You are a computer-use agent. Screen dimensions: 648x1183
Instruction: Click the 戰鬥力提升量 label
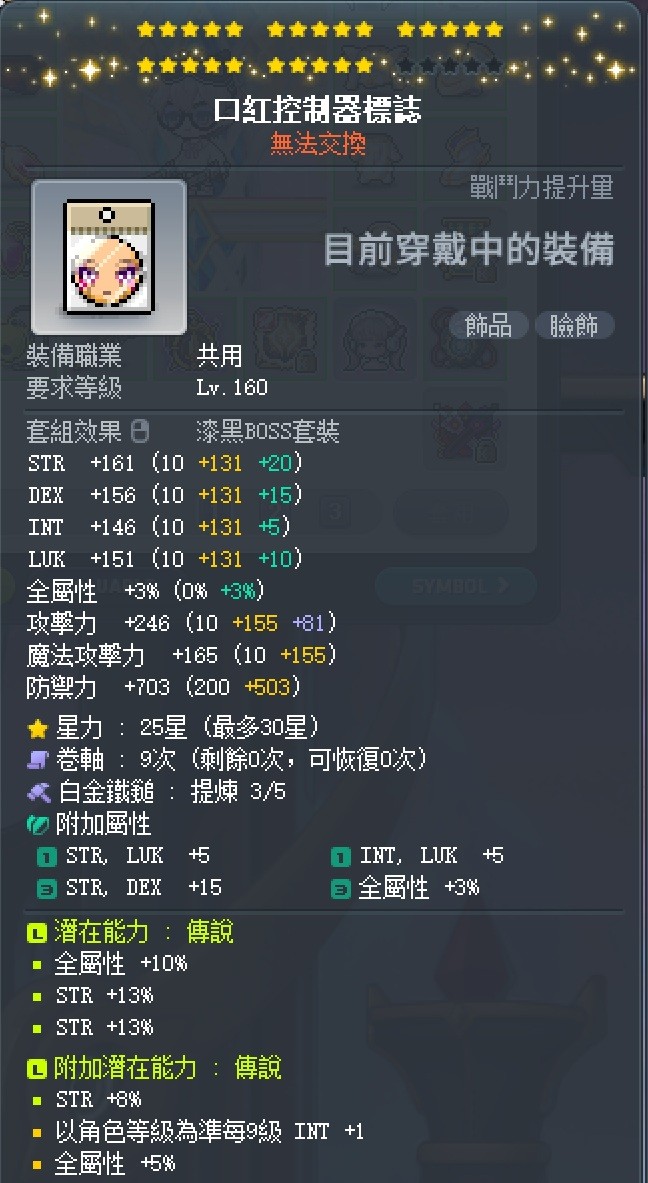542,188
